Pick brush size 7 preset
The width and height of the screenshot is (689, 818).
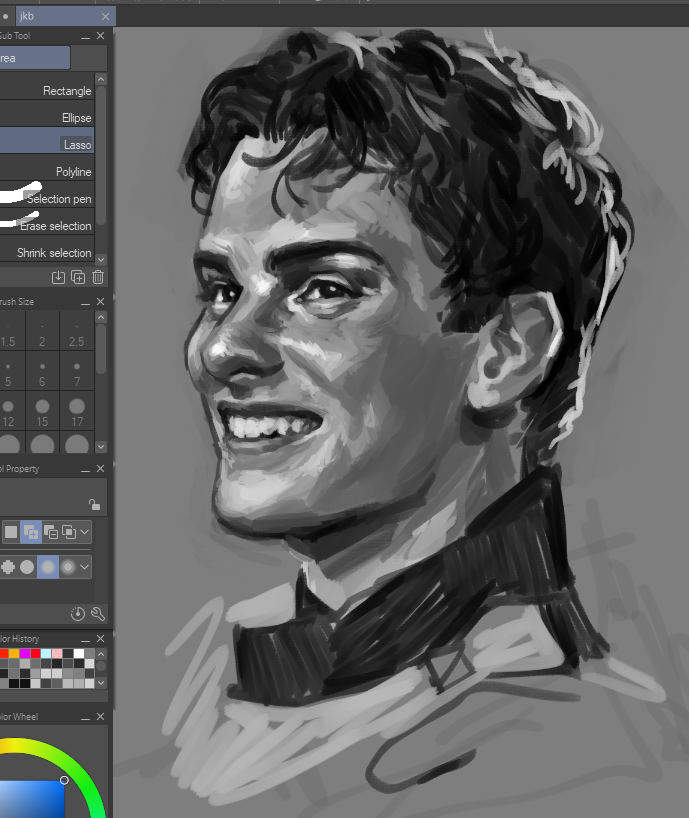77,371
